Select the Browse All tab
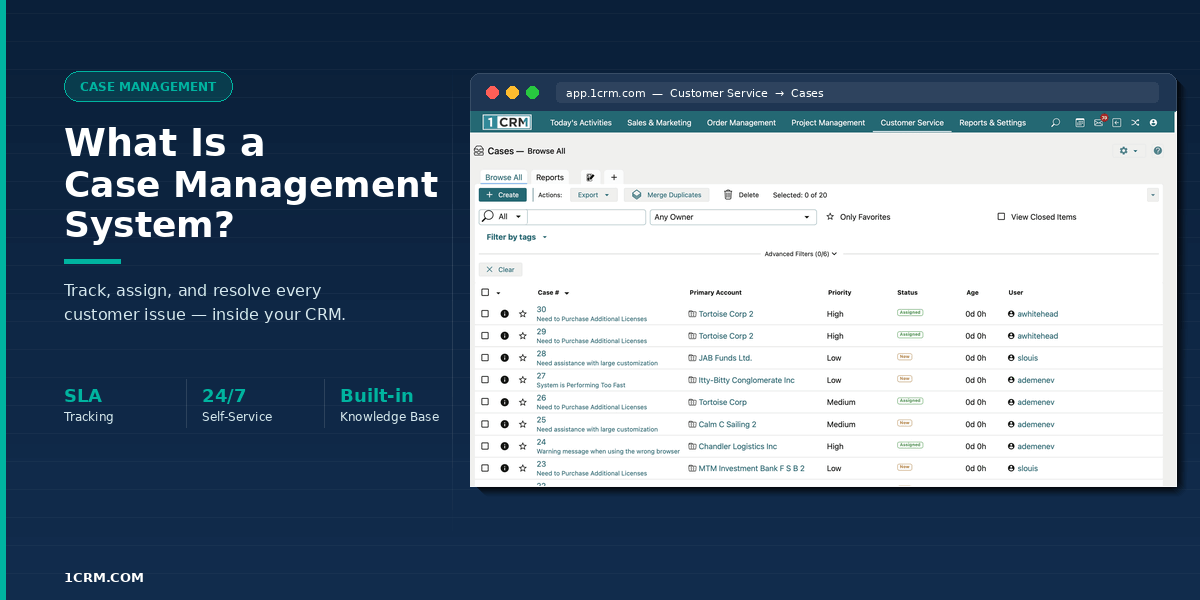The height and width of the screenshot is (600, 1200). coord(504,177)
